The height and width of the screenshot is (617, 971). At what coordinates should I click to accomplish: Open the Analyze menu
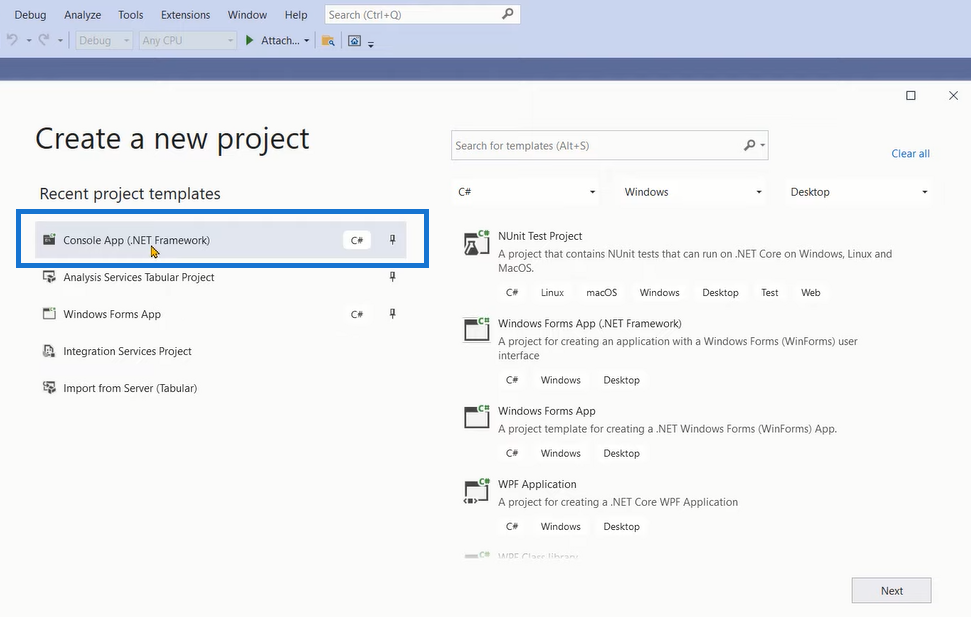click(82, 14)
